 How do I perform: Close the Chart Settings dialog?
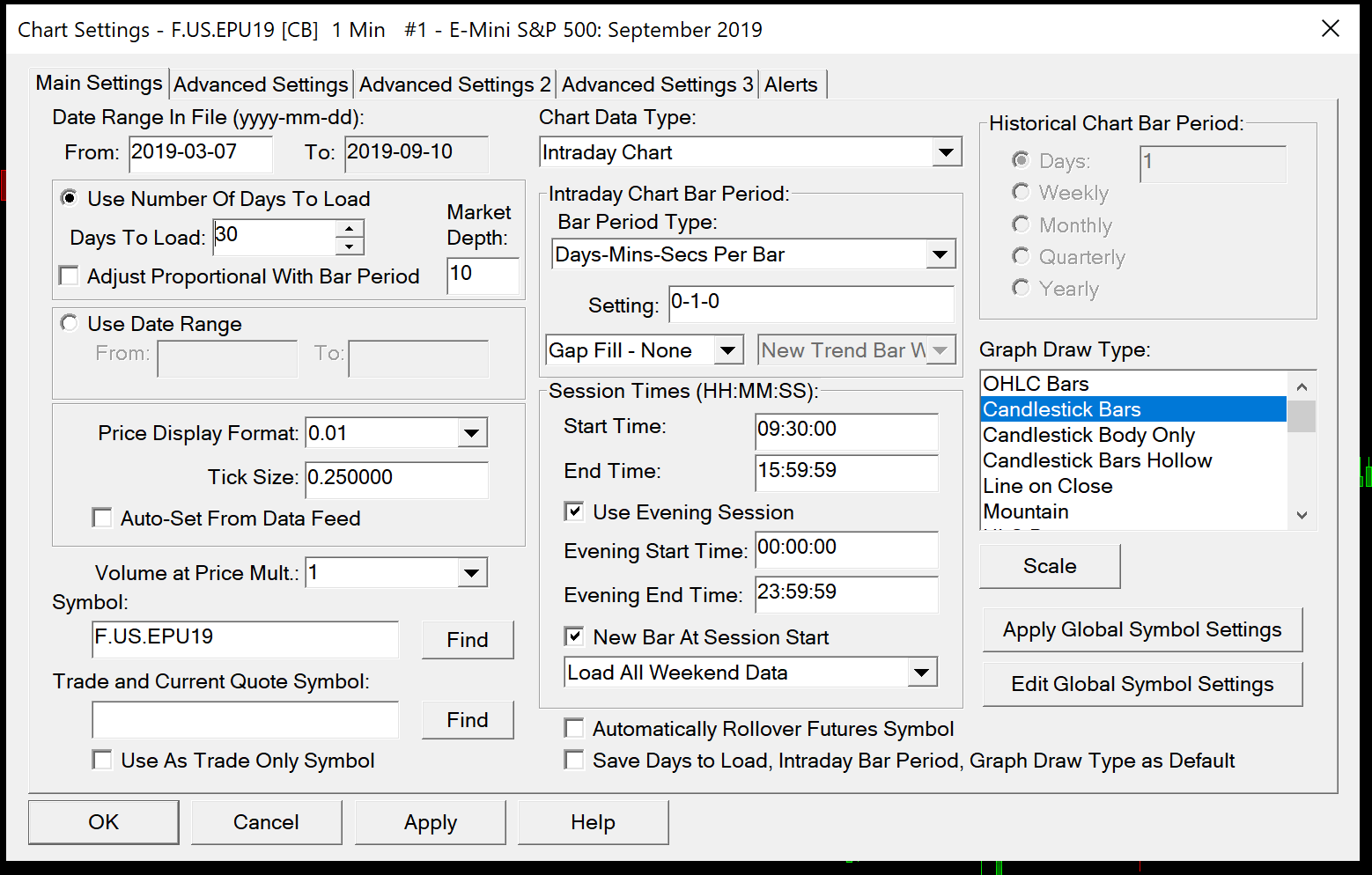(1330, 29)
